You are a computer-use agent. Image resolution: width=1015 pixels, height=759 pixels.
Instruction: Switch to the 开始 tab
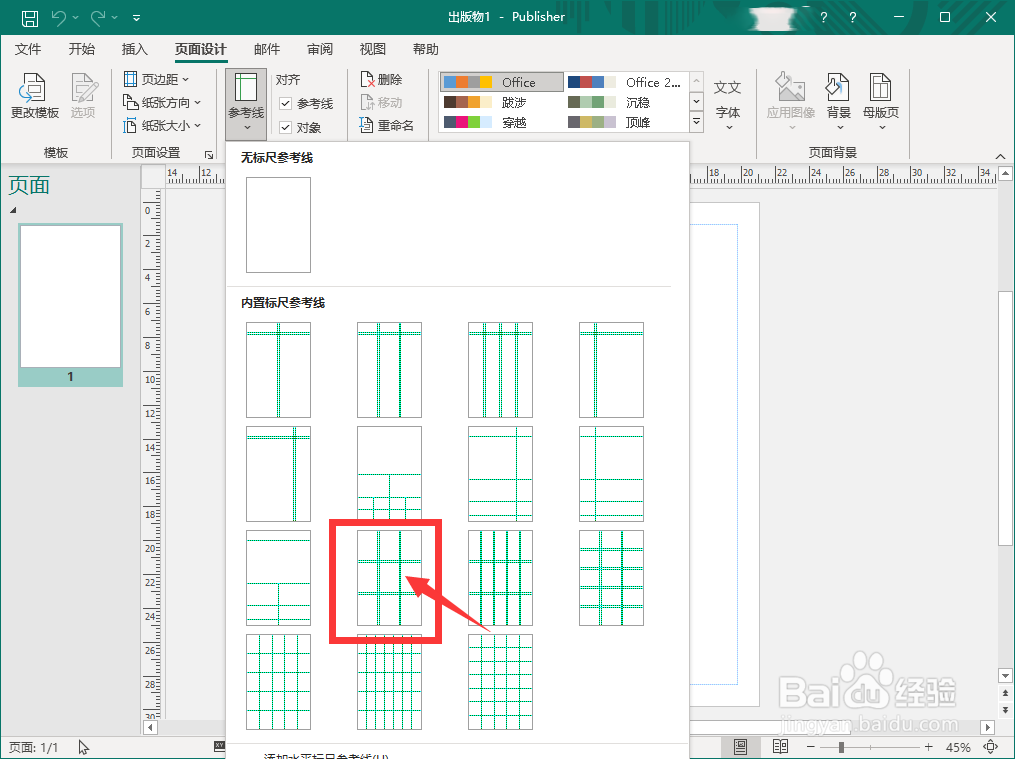click(82, 49)
